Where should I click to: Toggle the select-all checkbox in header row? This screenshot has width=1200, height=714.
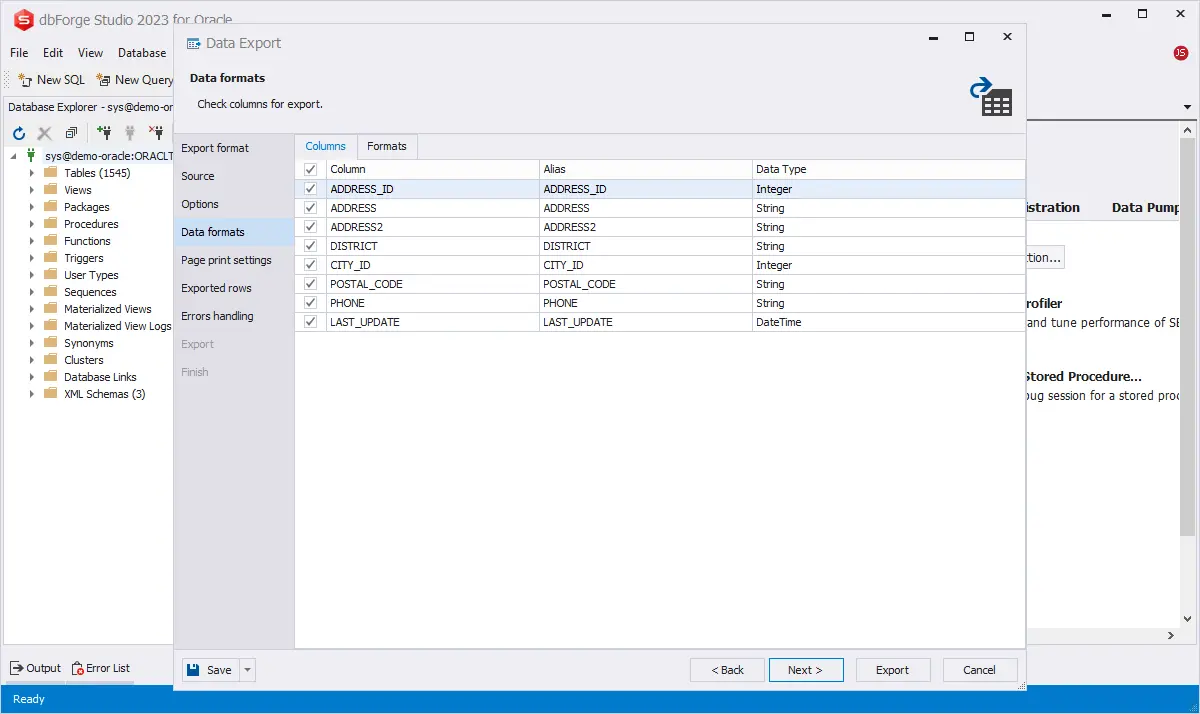310,170
